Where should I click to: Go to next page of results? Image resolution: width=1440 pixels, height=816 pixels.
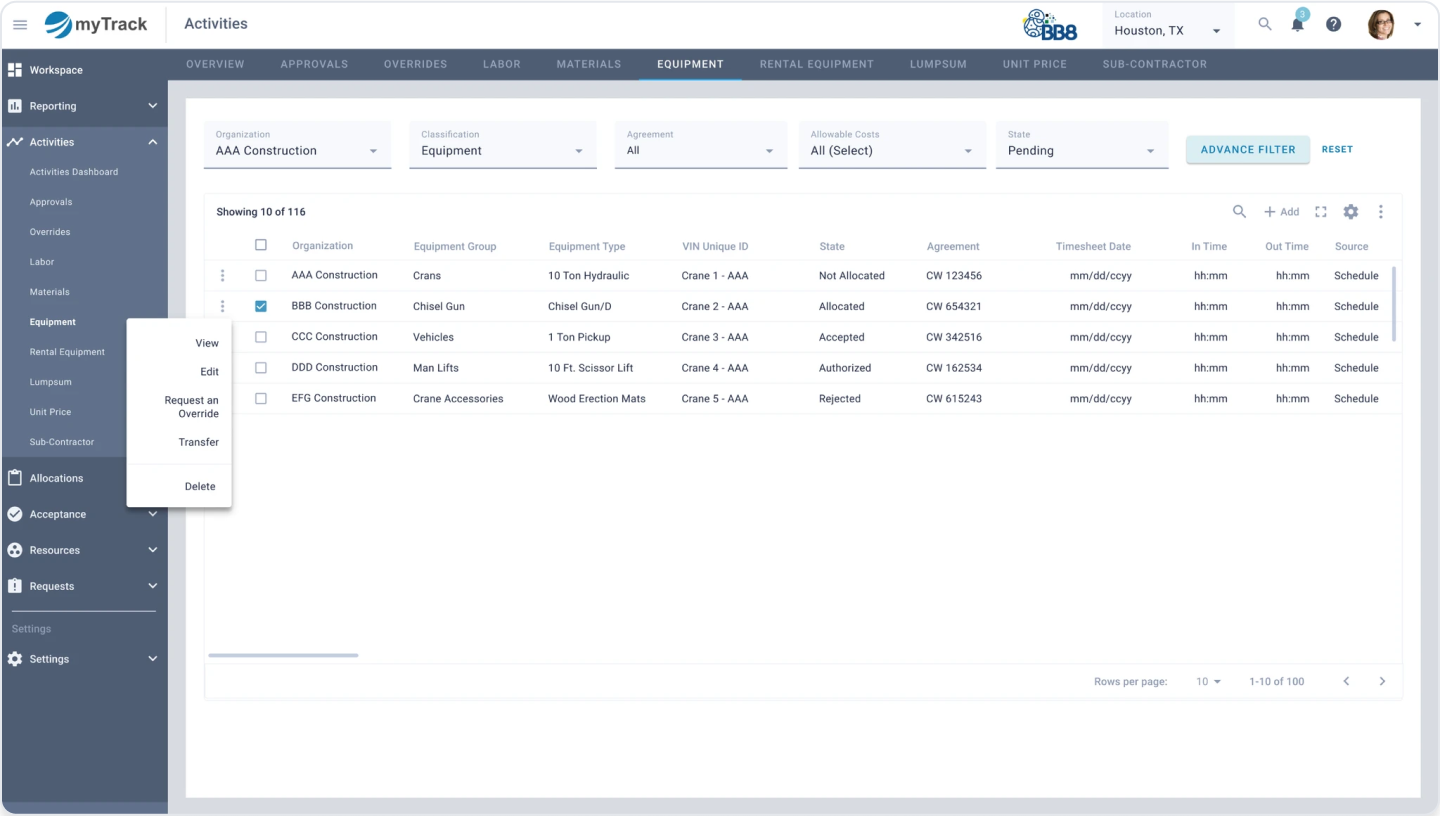coord(1382,681)
